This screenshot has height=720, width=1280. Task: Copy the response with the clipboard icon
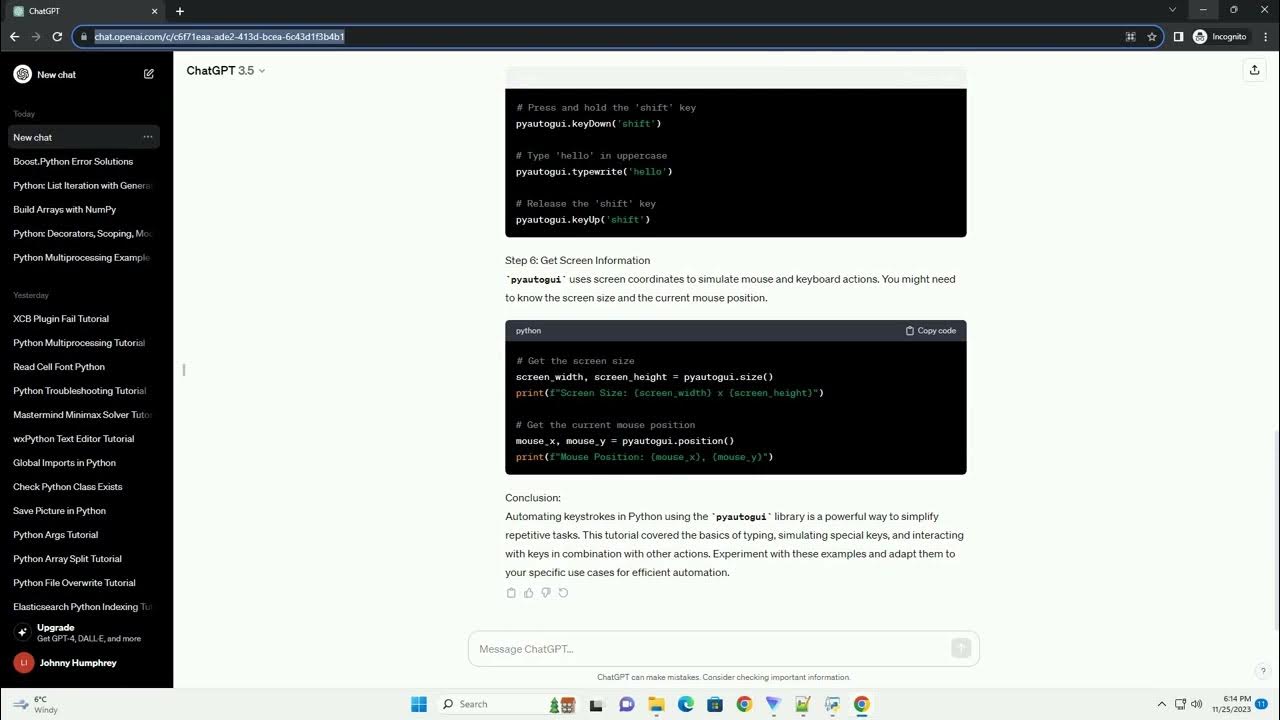pos(511,593)
